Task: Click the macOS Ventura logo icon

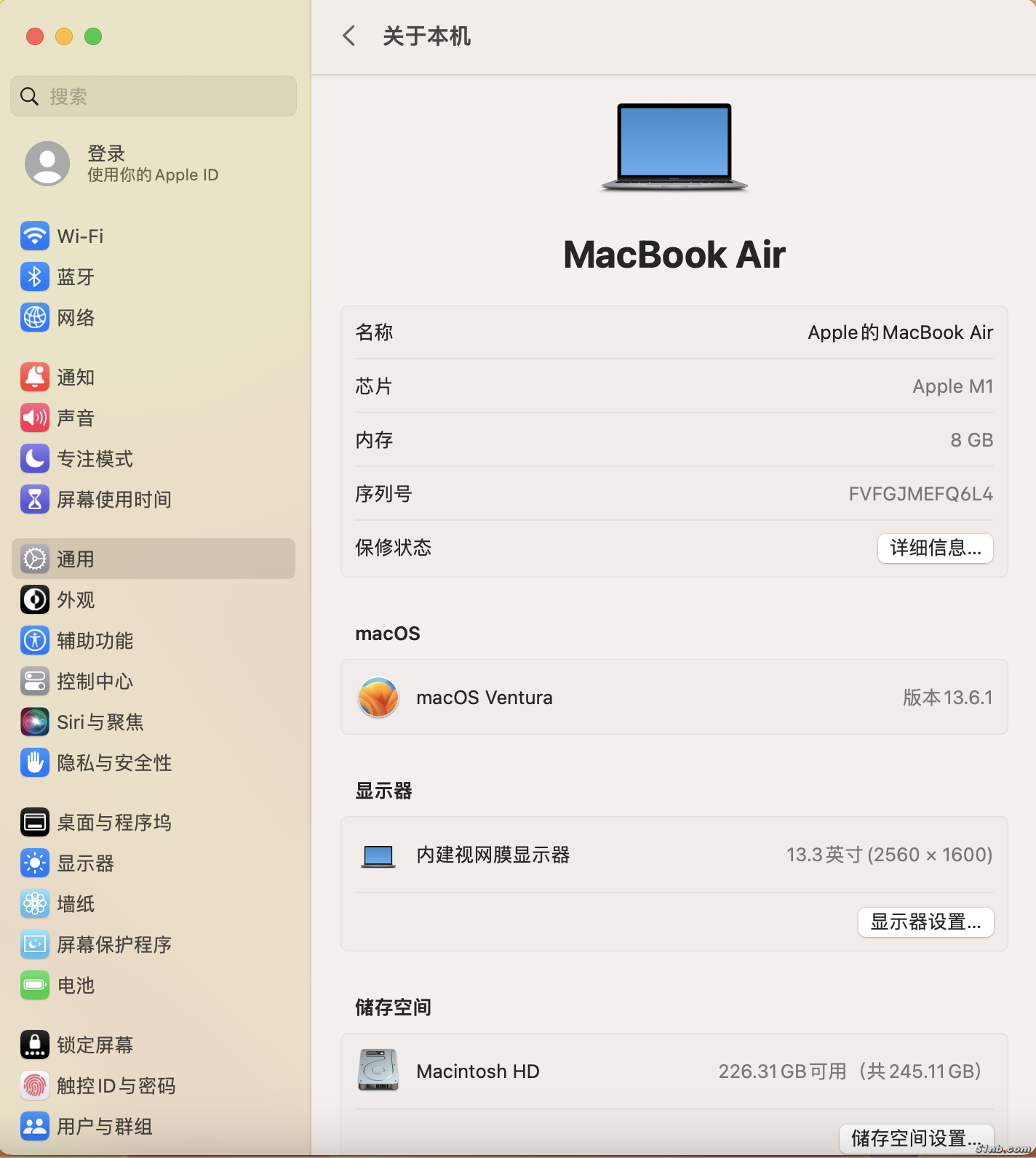Action: (378, 697)
